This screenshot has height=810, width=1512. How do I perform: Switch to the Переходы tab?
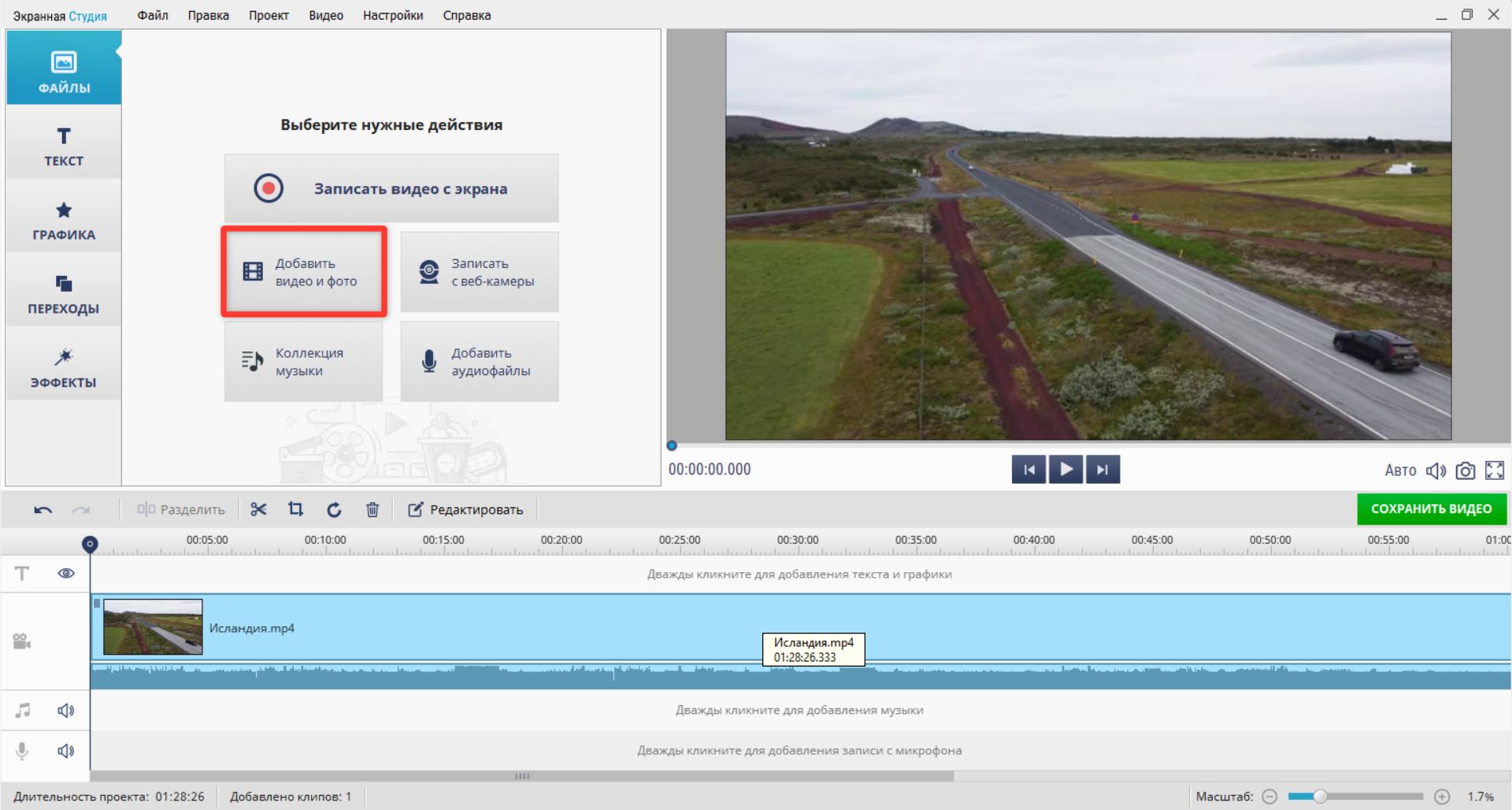[x=64, y=294]
